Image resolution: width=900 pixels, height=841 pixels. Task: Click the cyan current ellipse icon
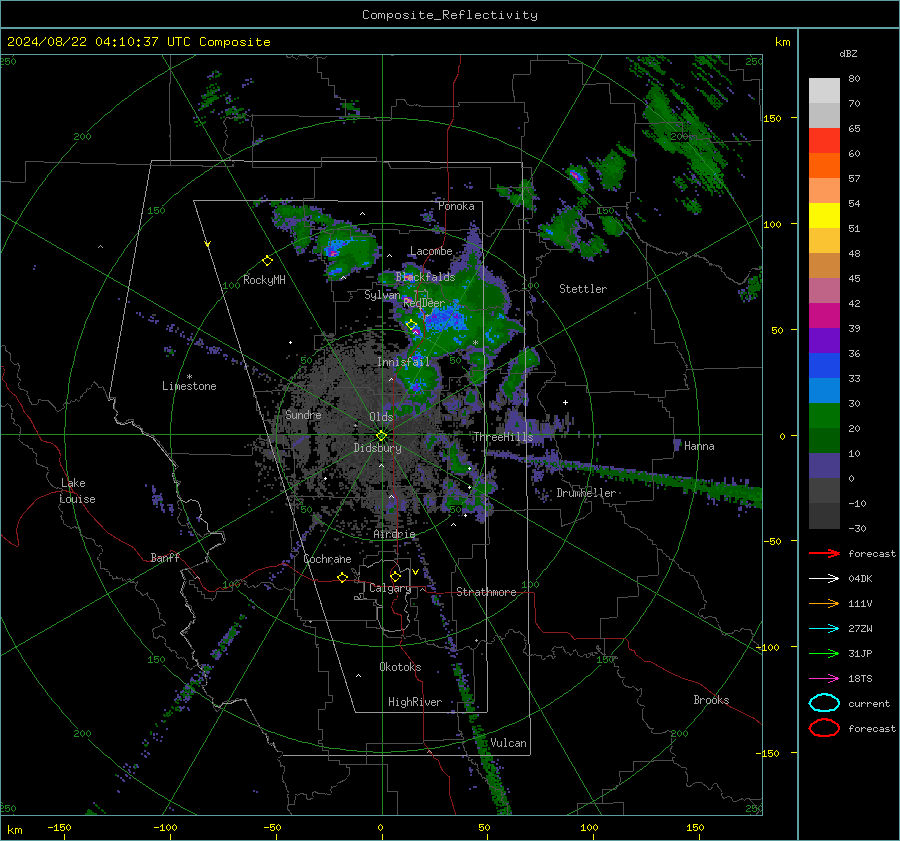coord(824,703)
